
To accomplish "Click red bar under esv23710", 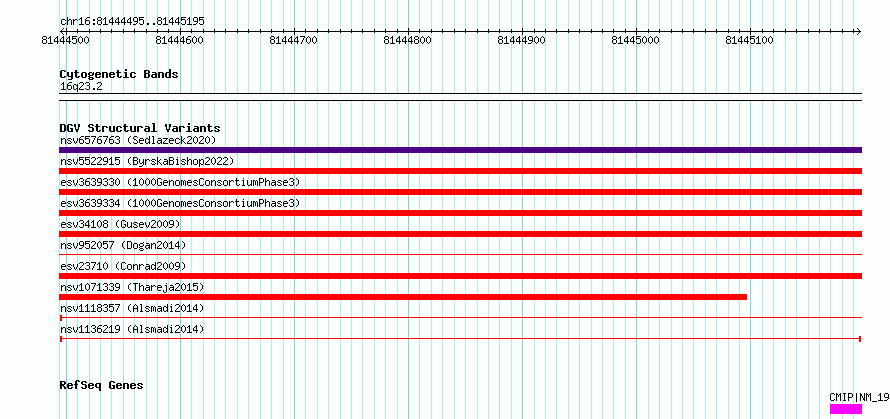I will (x=460, y=276).
